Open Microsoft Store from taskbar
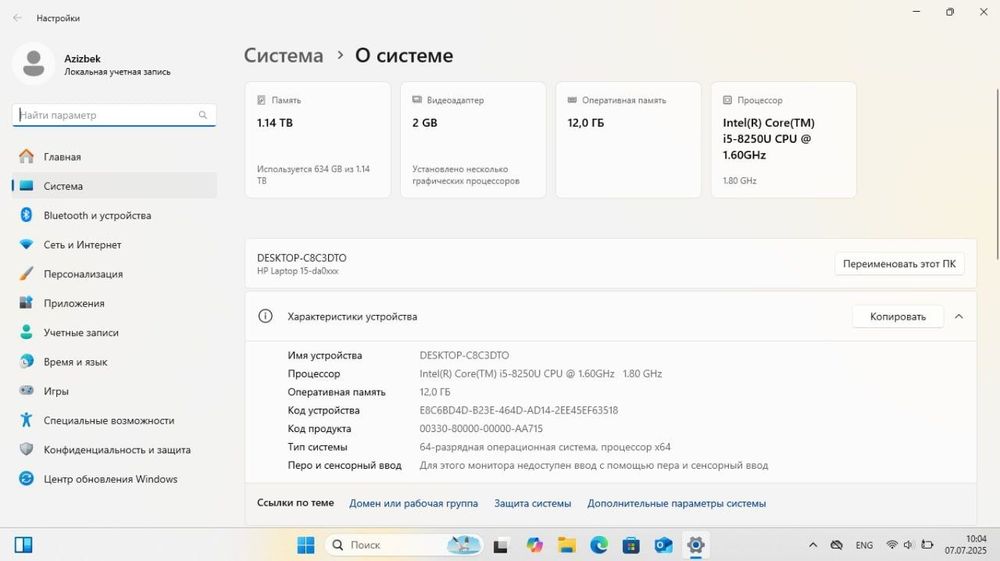Screen dimensions: 1000x561 pos(631,545)
